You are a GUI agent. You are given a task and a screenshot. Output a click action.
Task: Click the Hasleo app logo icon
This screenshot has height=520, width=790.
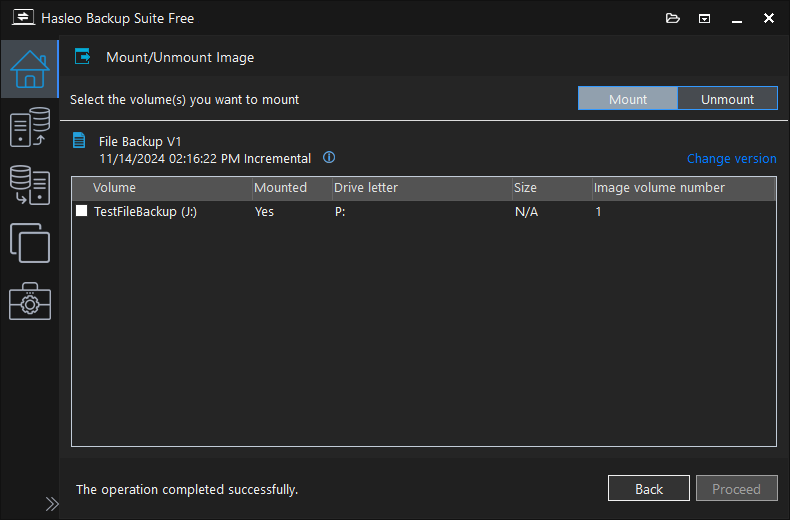(23, 18)
